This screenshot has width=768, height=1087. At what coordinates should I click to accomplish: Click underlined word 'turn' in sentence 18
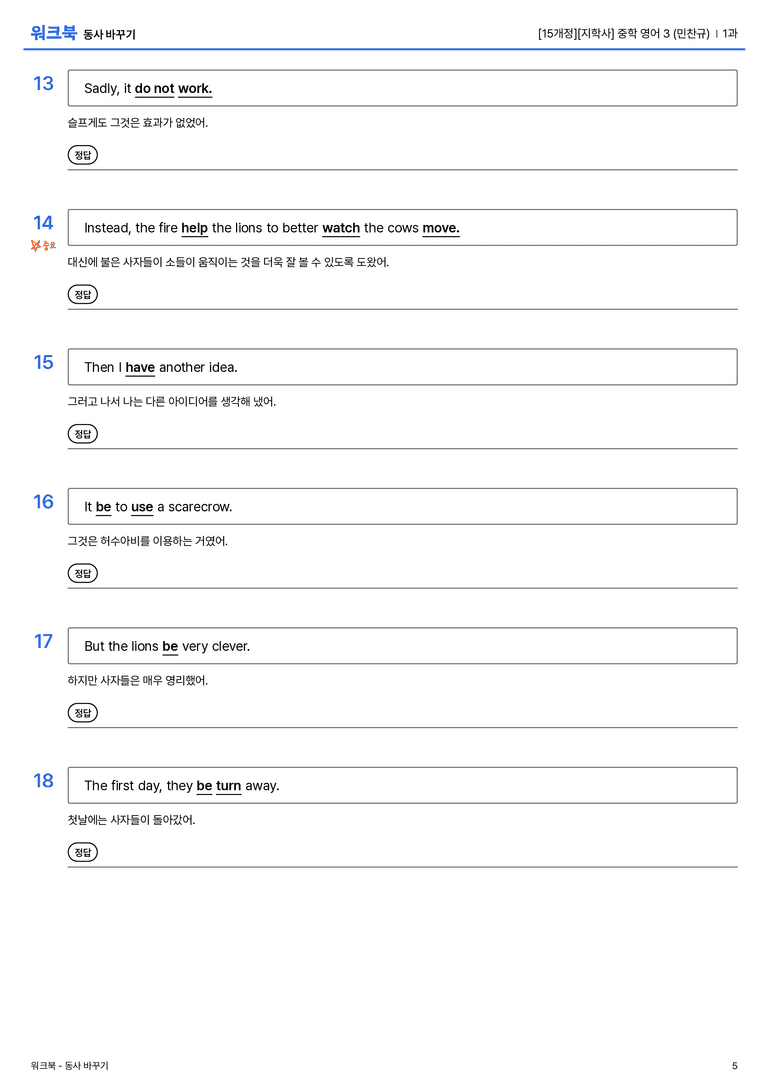coord(229,785)
